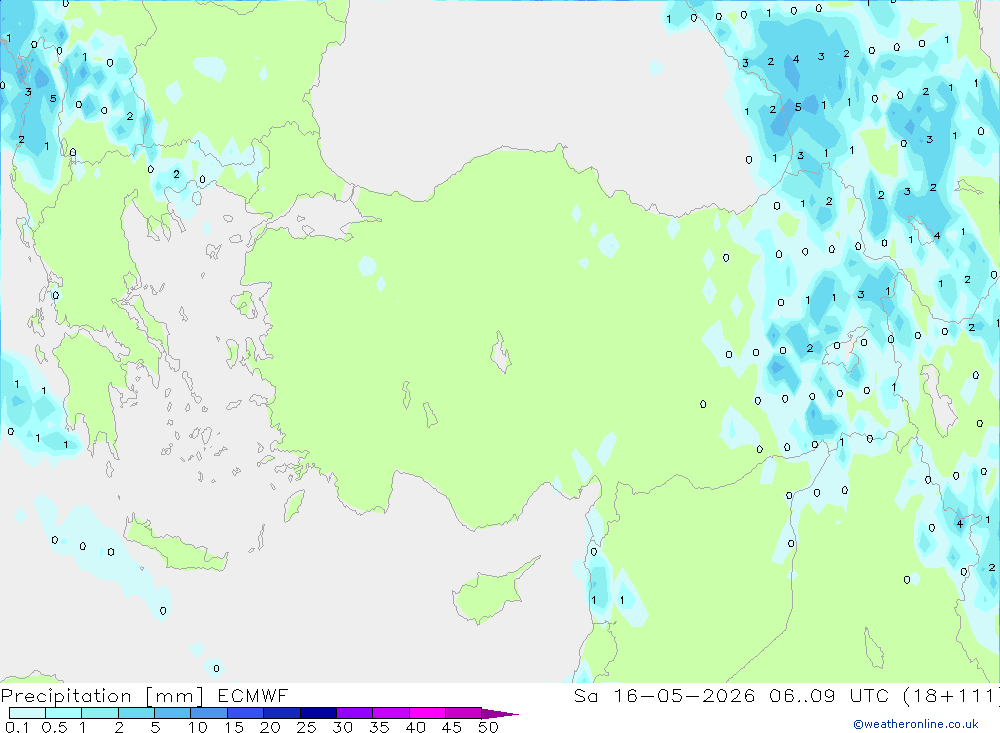The image size is (1000, 733).
Task: Select the 25–30 mm navy legend swatch
Action: [318, 713]
